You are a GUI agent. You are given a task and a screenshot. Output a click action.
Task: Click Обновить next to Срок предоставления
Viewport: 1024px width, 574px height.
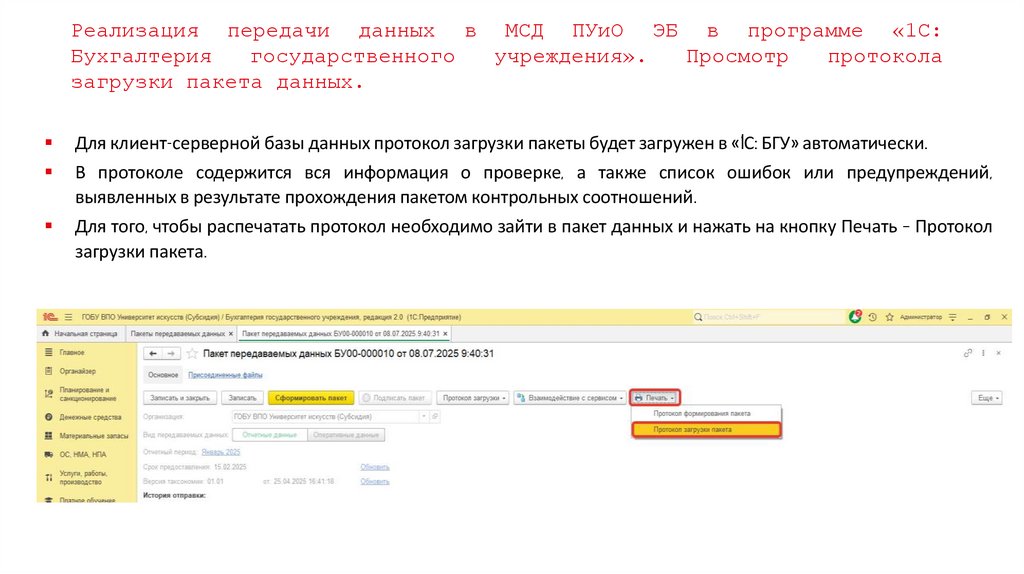tap(375, 467)
